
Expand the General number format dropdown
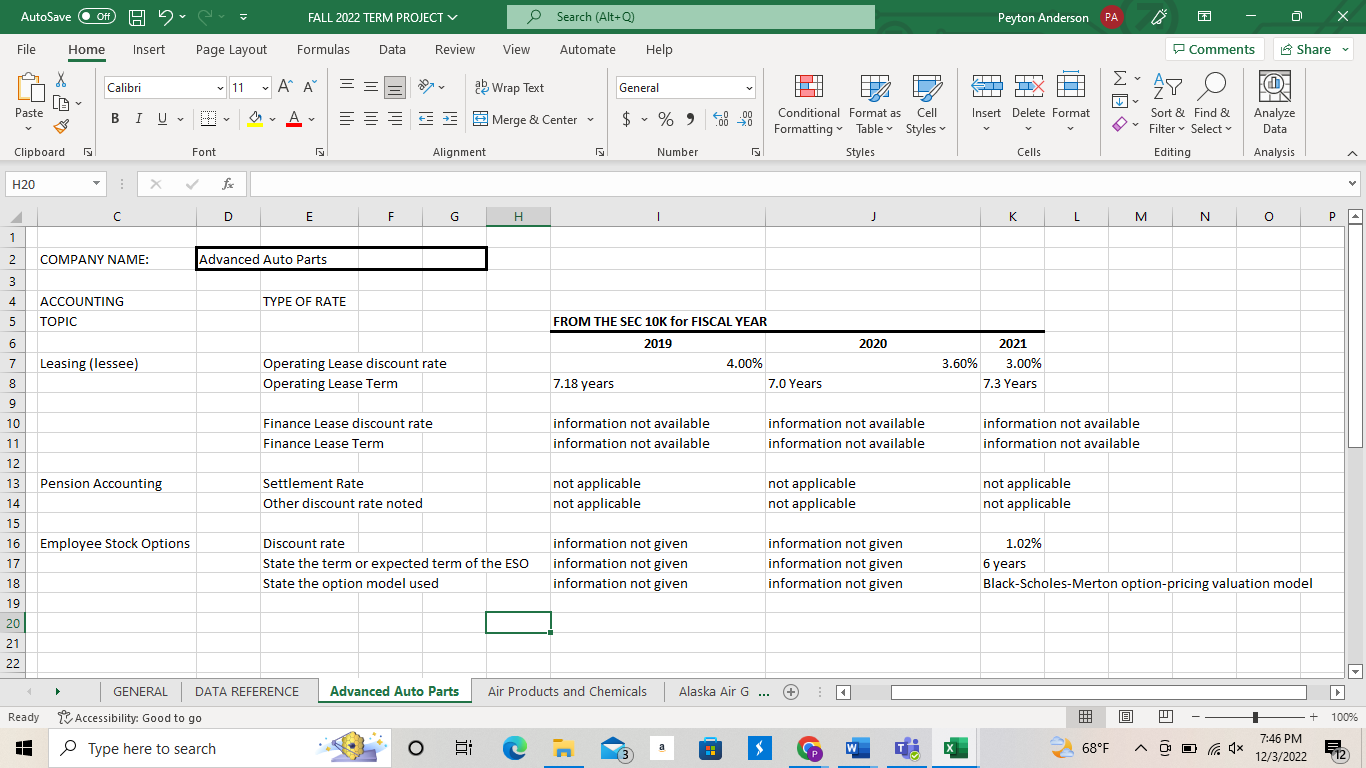tap(748, 88)
